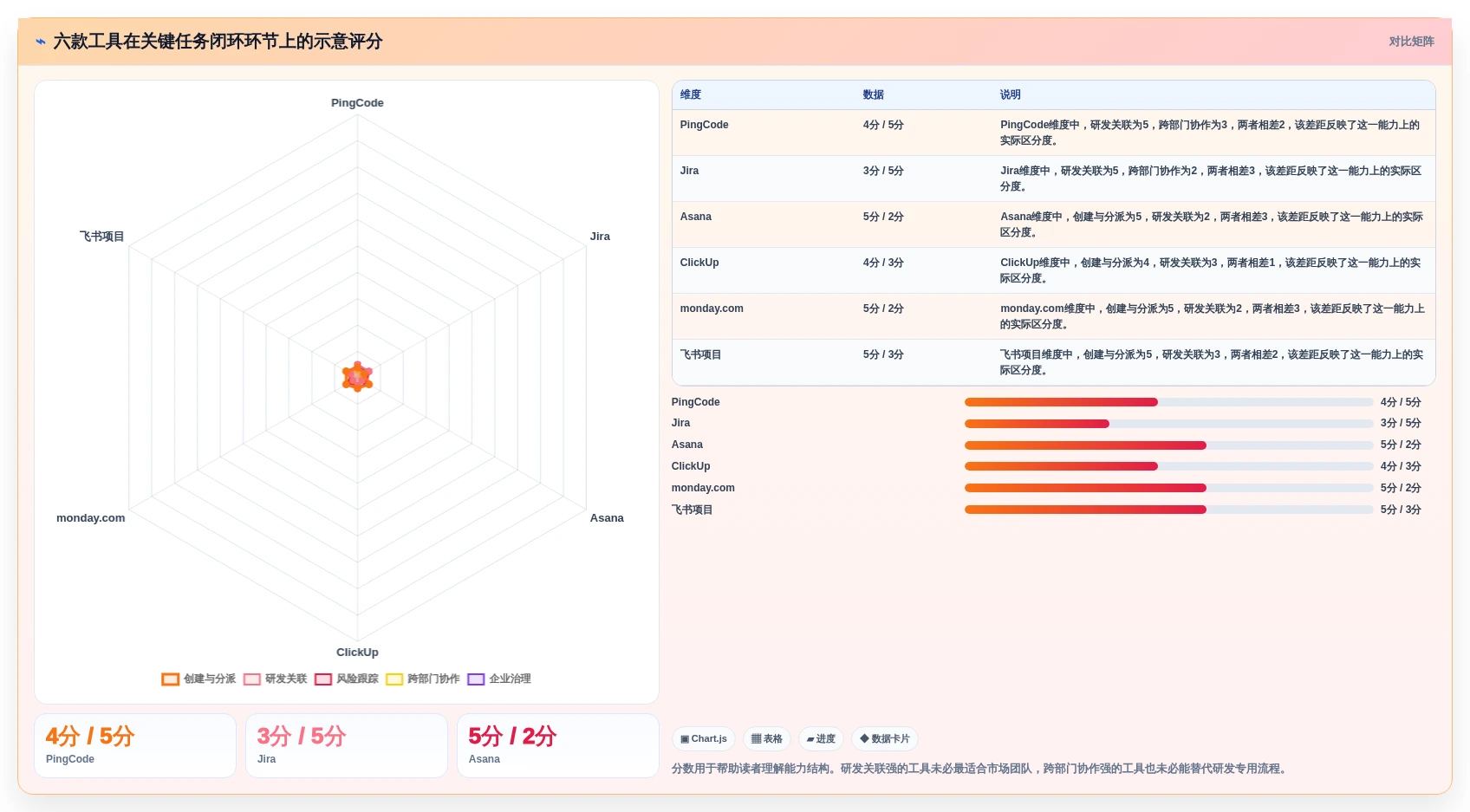1470x812 pixels.
Task: Click the 说明 column header
Action: [x=1011, y=95]
